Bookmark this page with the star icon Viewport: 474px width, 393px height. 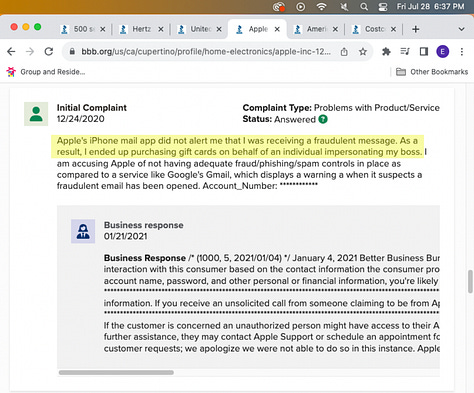tap(363, 52)
